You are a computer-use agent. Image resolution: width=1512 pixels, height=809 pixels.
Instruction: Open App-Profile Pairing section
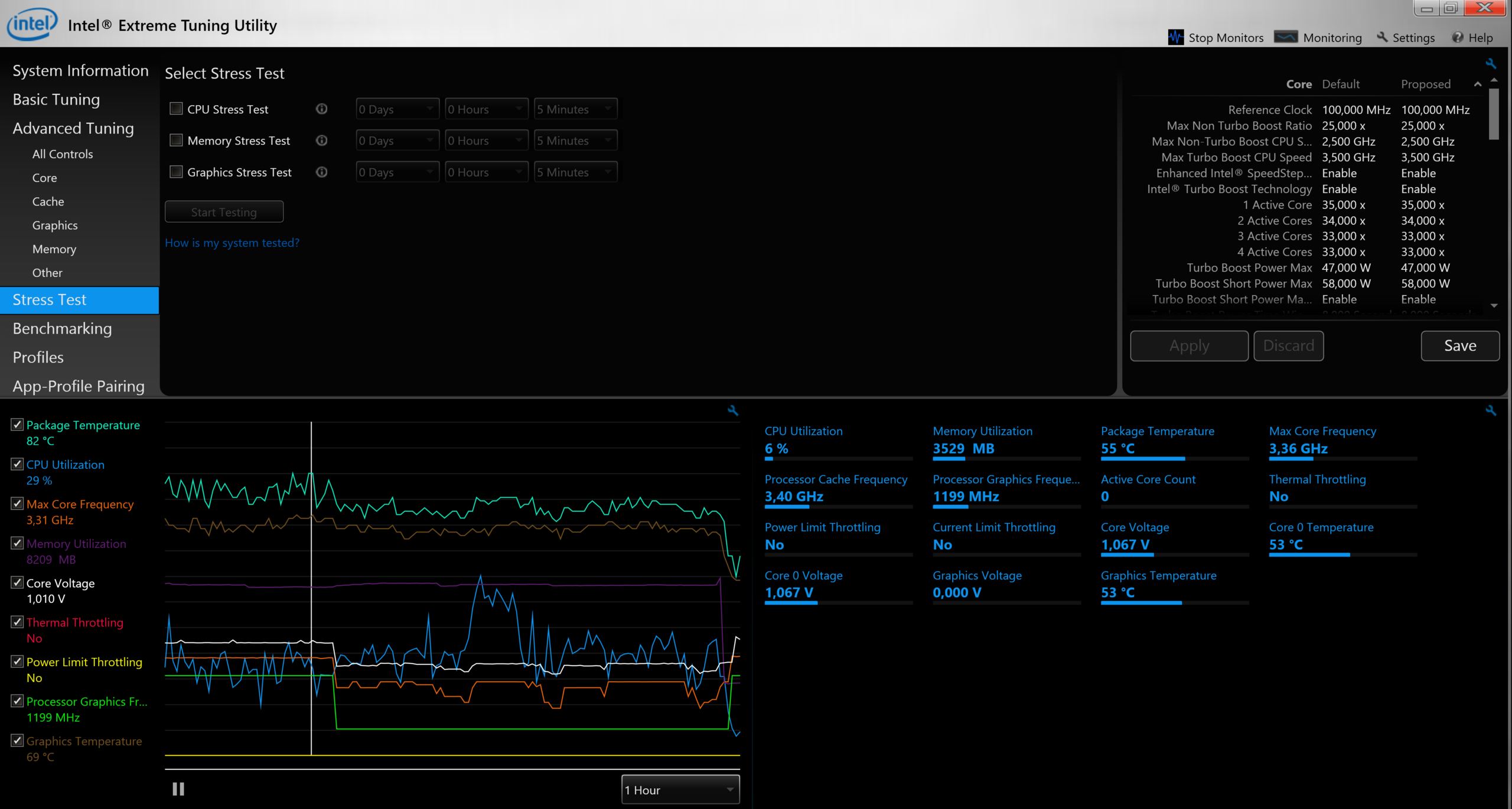click(x=79, y=386)
